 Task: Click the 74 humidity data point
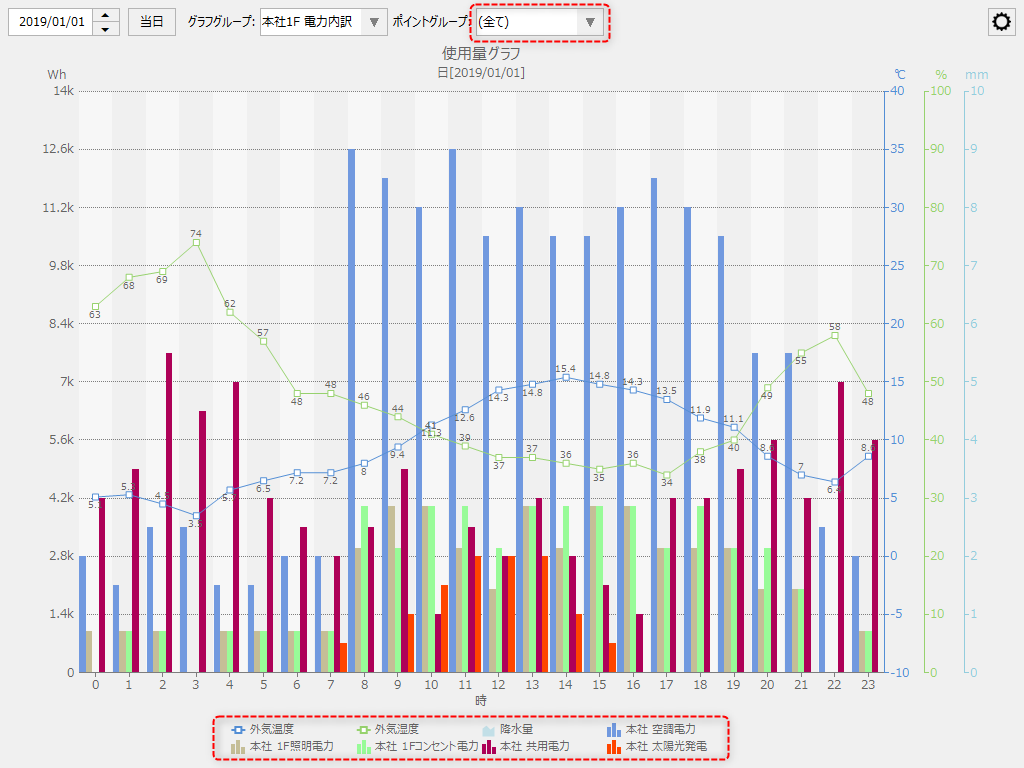coord(196,243)
